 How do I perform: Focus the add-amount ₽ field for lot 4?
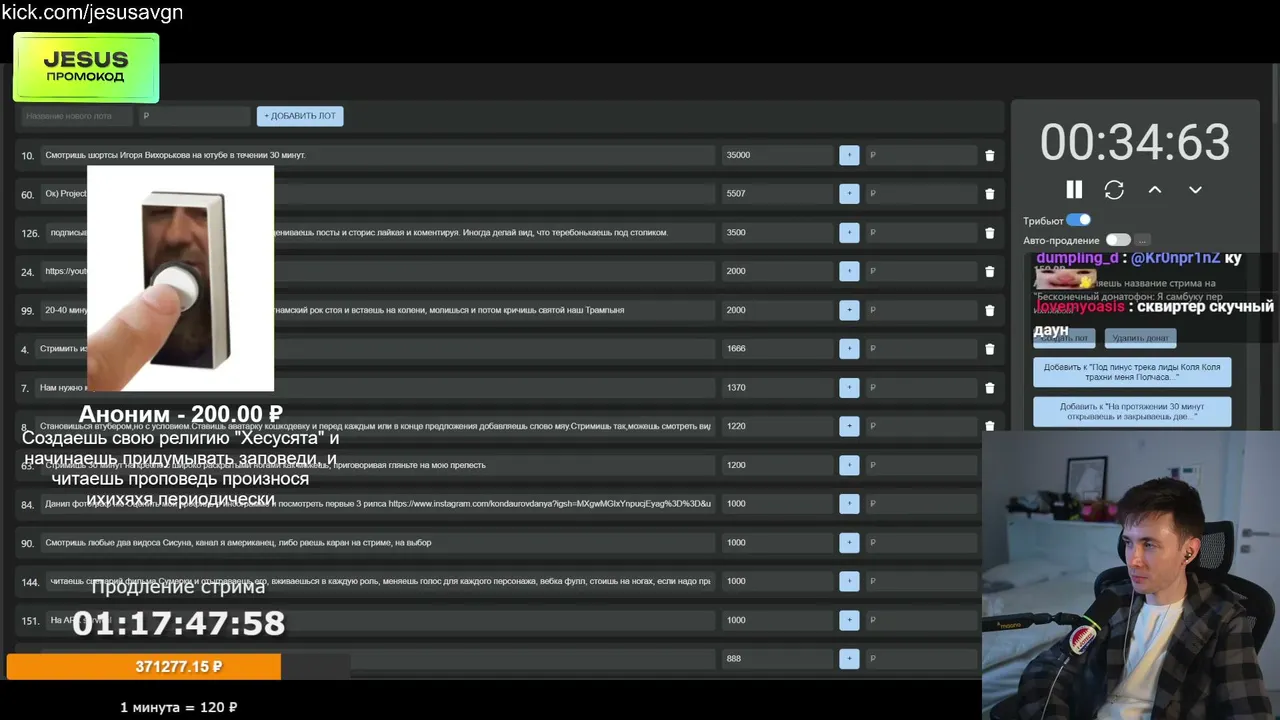[921, 349]
